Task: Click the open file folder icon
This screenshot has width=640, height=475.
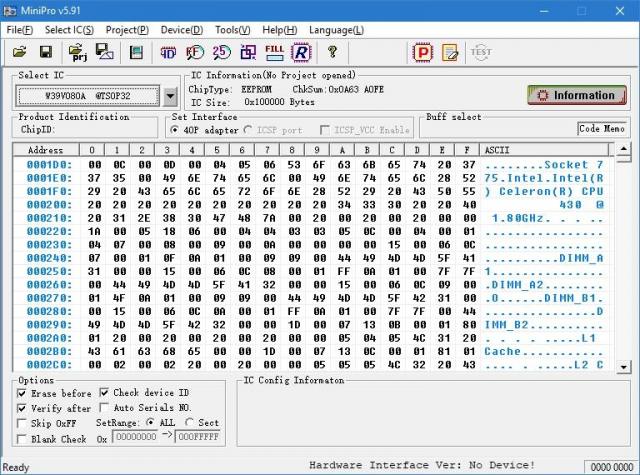Action: point(19,51)
